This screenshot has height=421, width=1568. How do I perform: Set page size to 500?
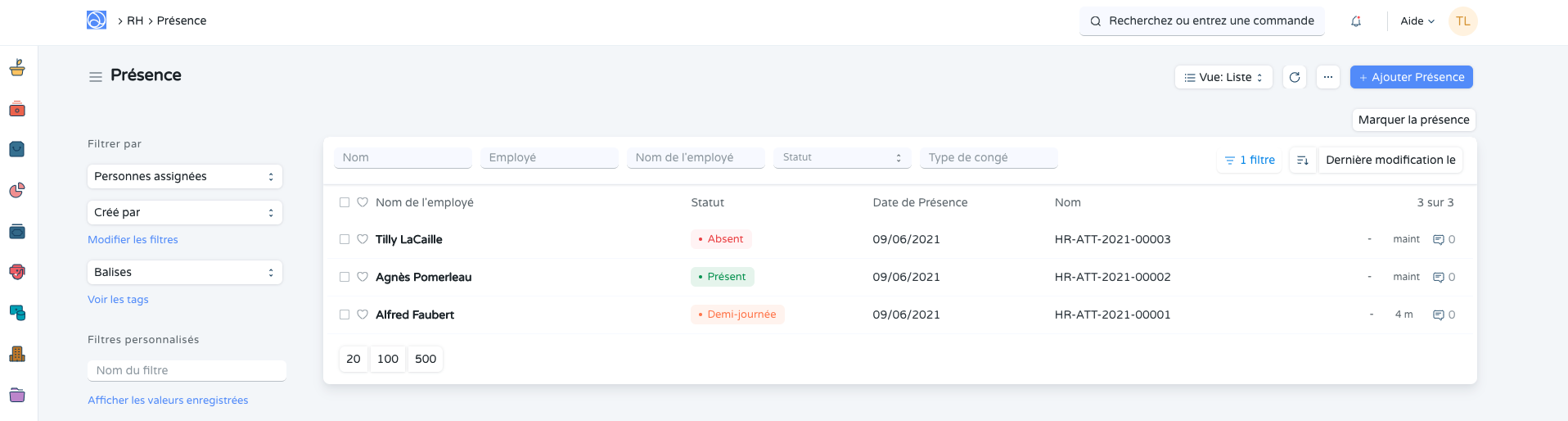pos(426,359)
